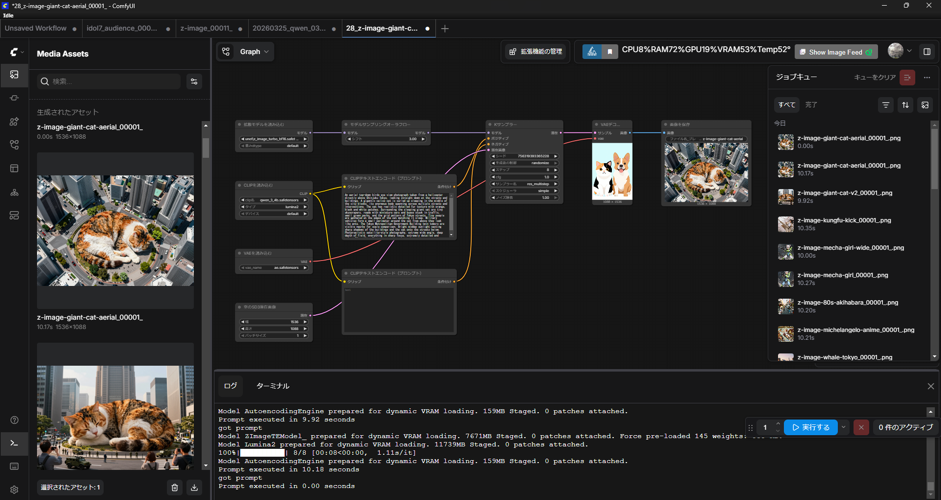Viewport: 941px width, 500px height.
Task: Click the asset filter options icon beside search
Action: coord(194,82)
